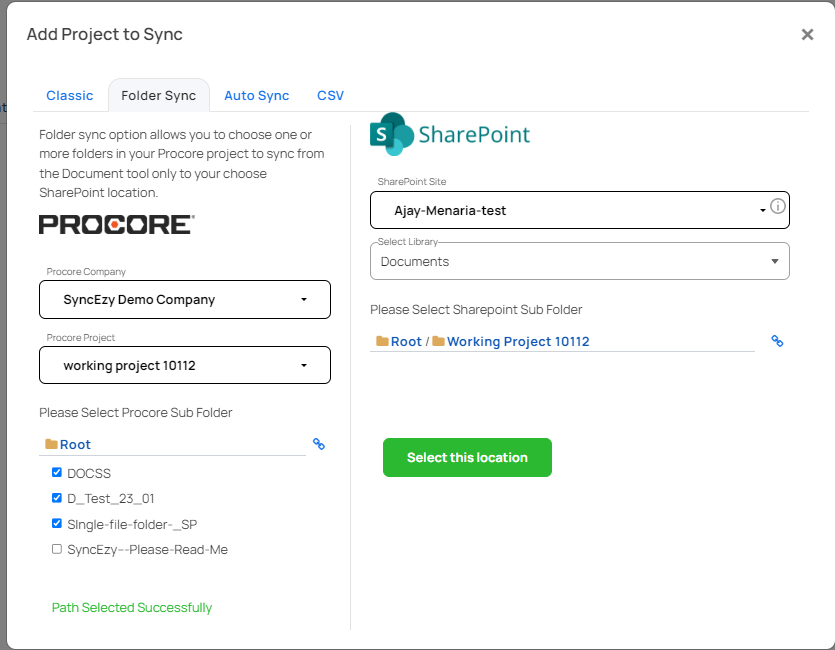This screenshot has height=650, width=835.
Task: Switch to the Classic tab
Action: click(70, 95)
